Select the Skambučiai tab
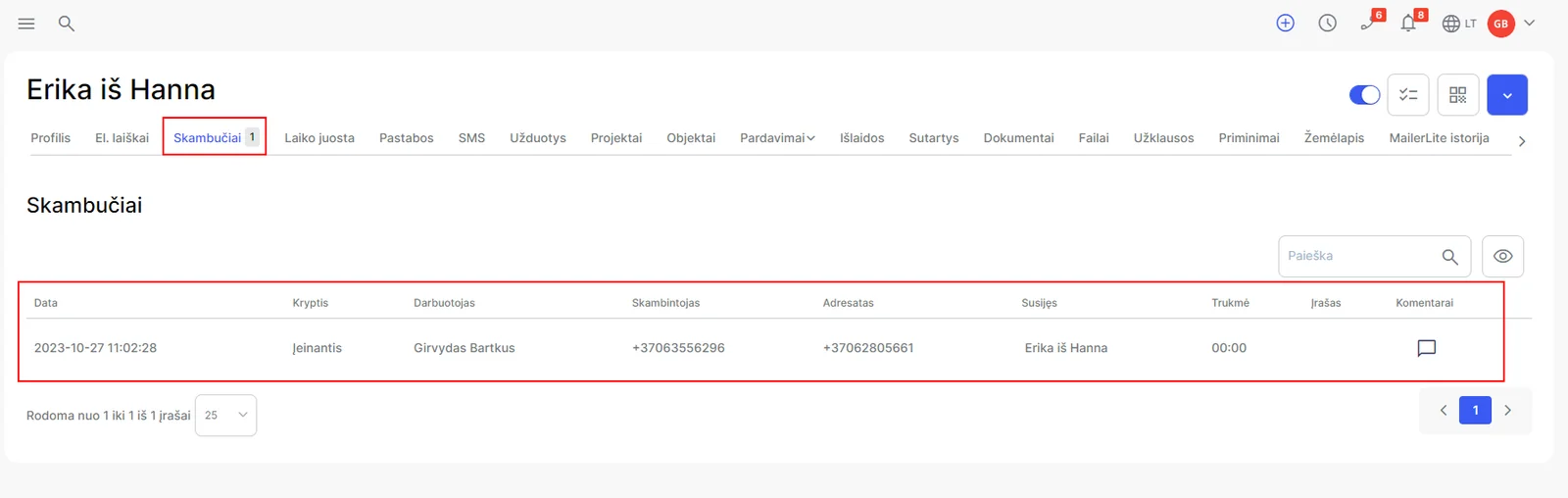Viewport: 1568px width, 498px height. point(215,137)
